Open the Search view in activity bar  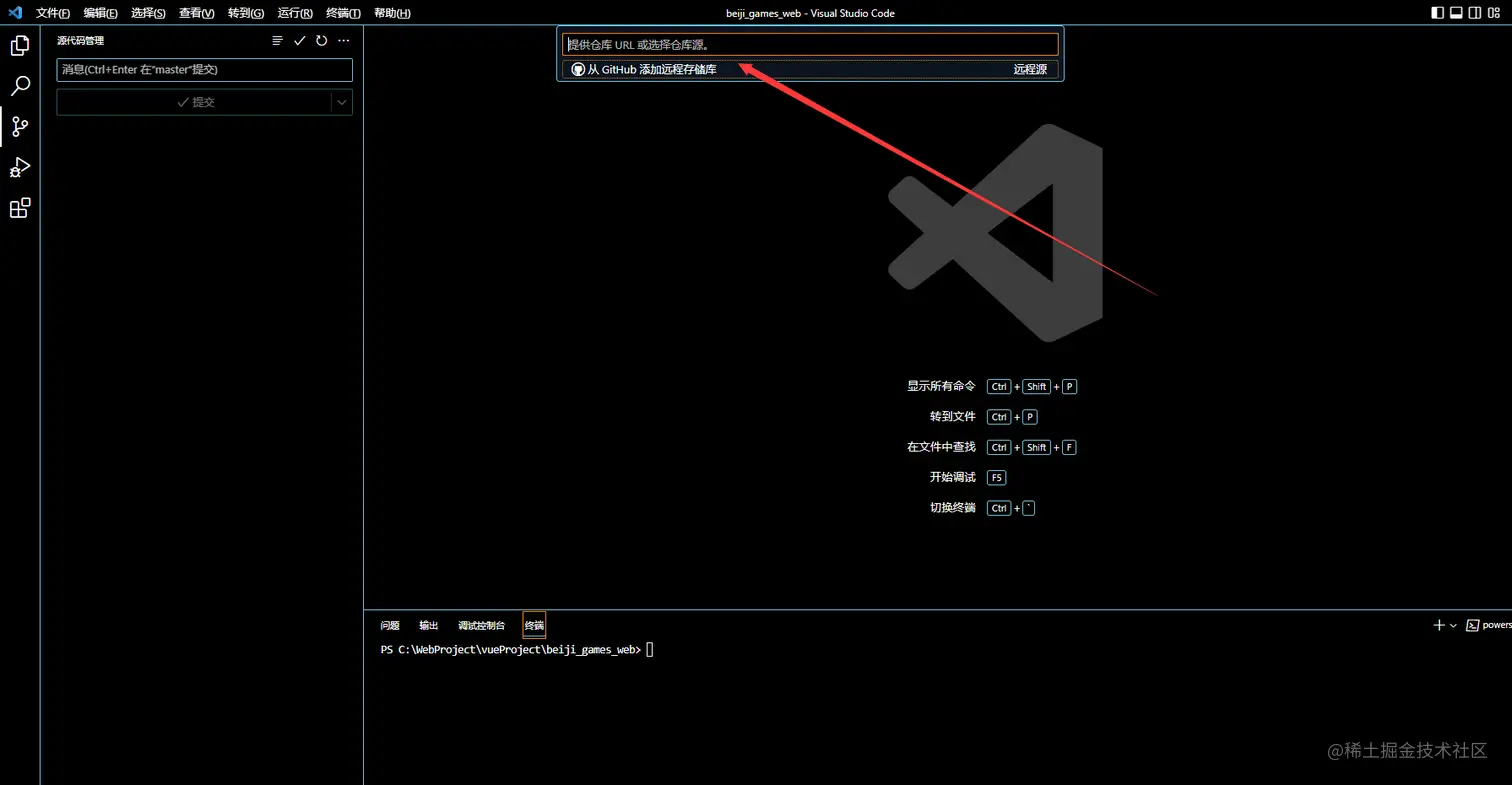tap(19, 86)
